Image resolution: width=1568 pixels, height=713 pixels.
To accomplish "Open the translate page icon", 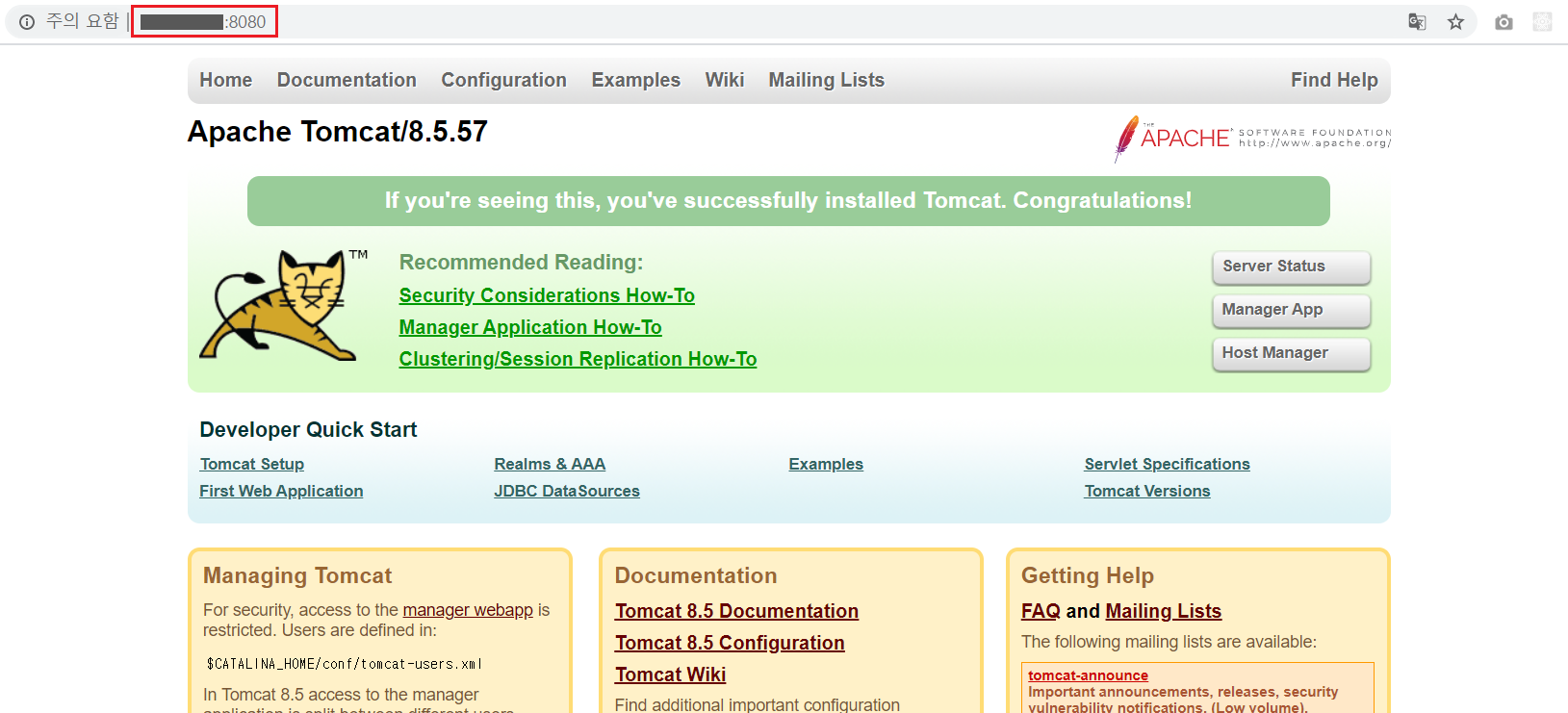I will 1417,22.
